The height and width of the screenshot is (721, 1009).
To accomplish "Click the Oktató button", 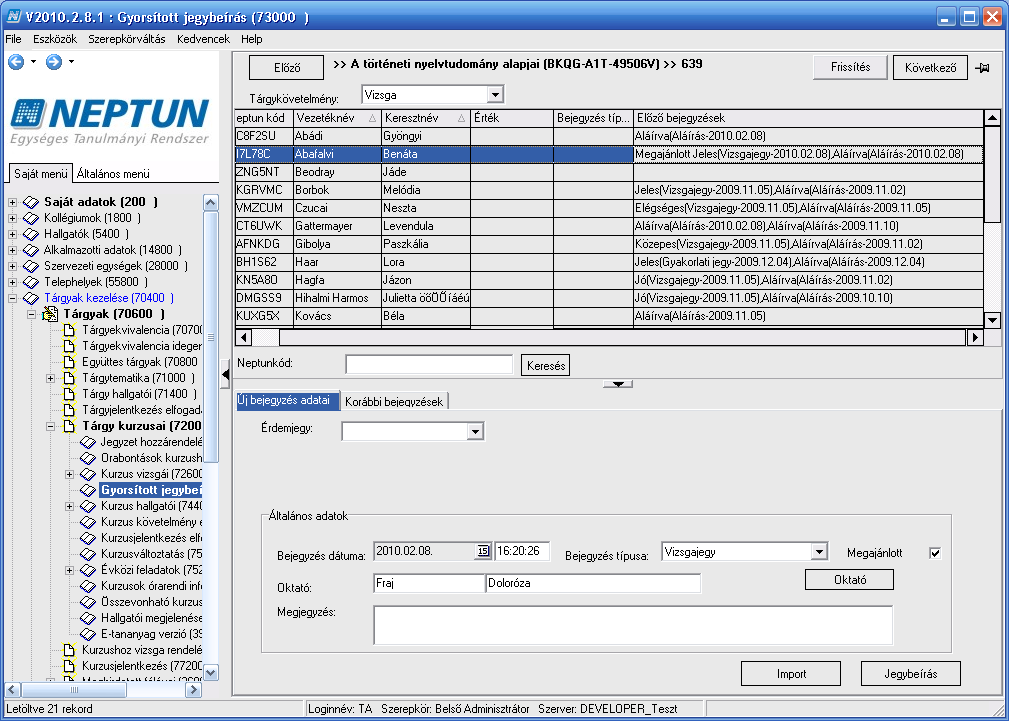I will [x=849, y=579].
